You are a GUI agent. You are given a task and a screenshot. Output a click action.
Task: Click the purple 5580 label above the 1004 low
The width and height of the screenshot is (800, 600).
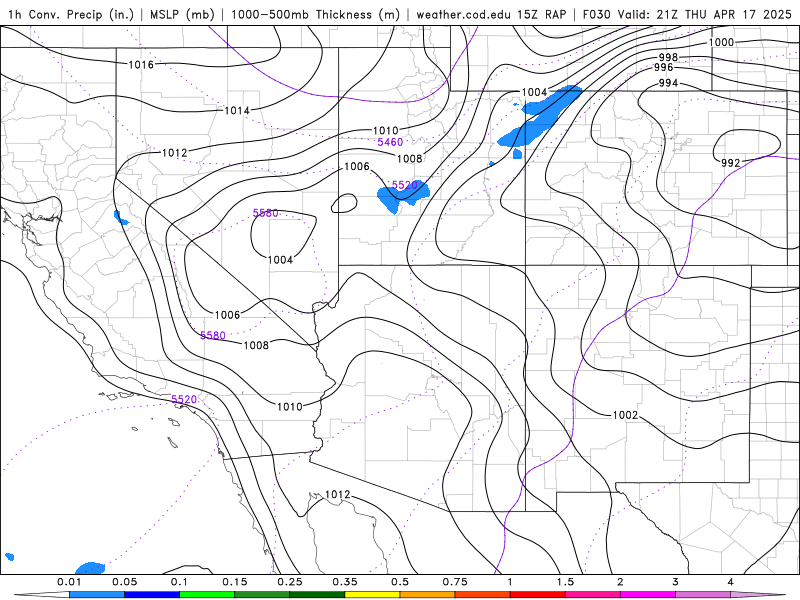pyautogui.click(x=266, y=213)
